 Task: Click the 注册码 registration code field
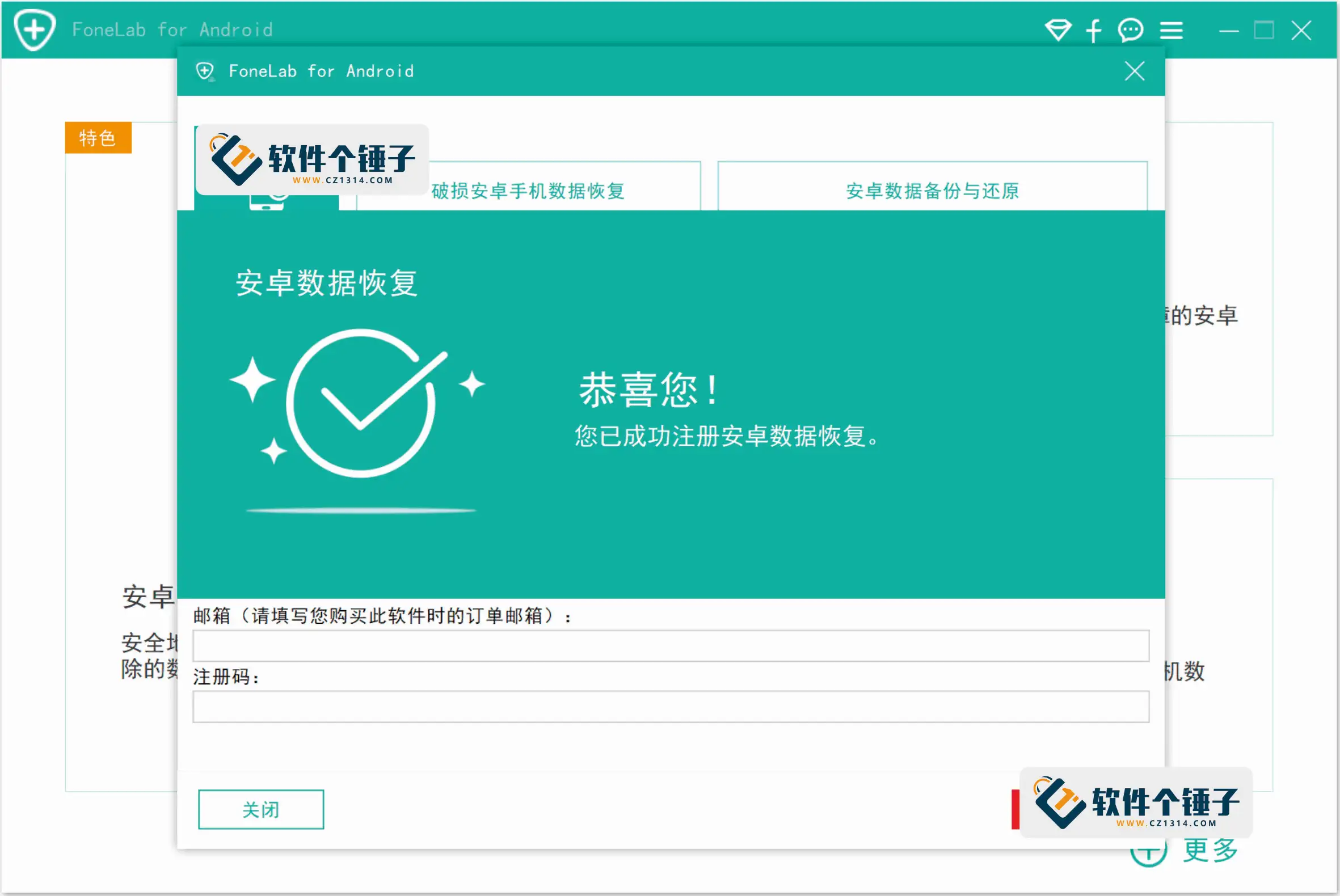tap(671, 707)
